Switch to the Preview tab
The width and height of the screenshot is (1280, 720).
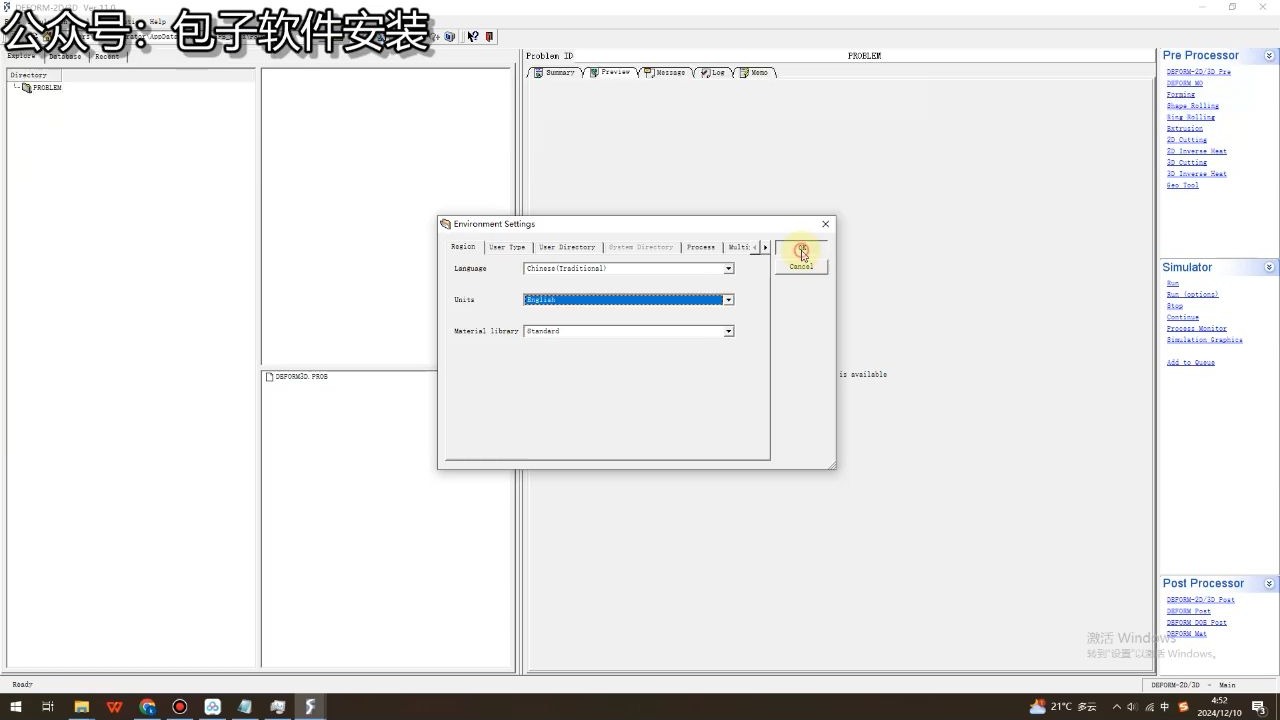coord(610,72)
